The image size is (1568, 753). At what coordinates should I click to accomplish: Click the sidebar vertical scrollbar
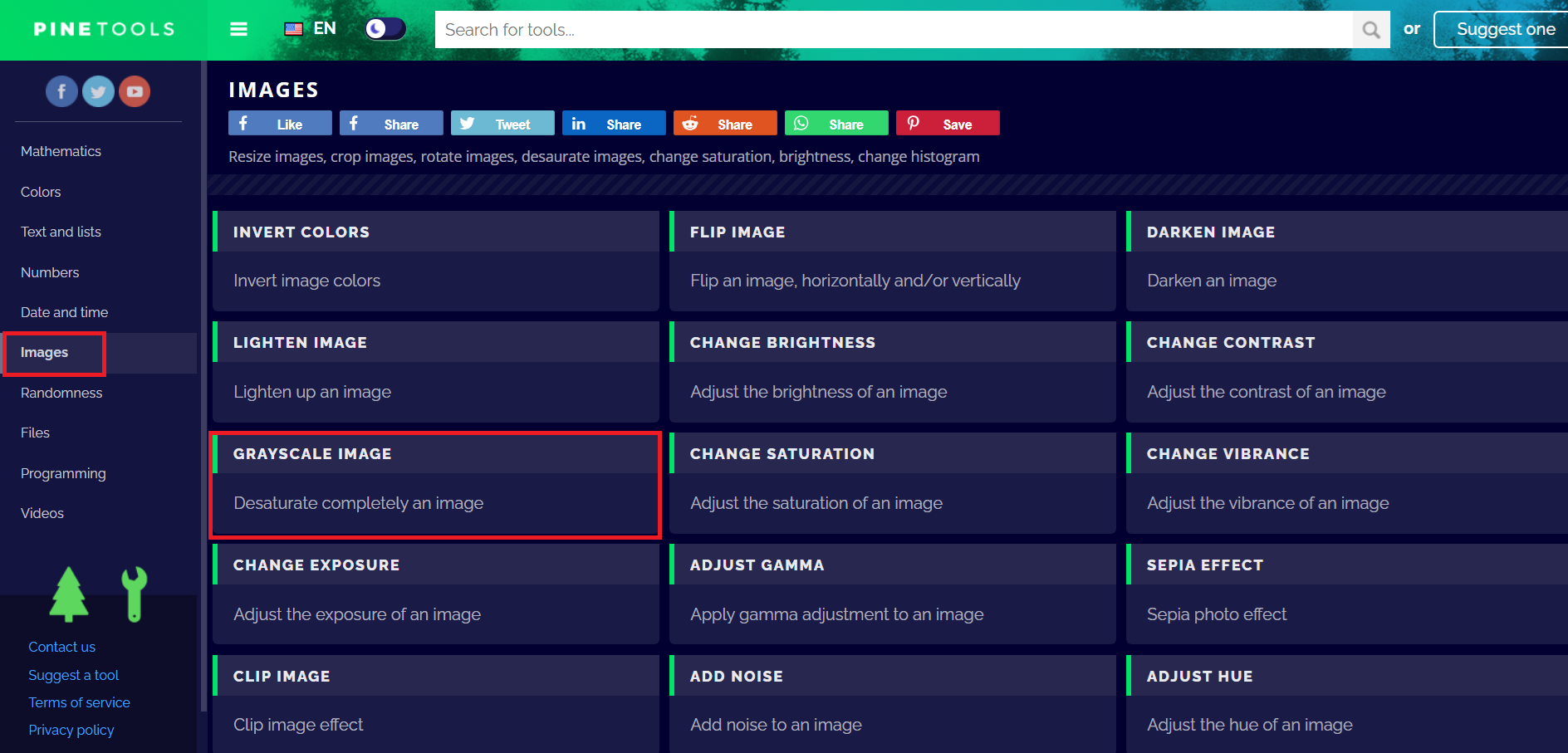(x=203, y=386)
